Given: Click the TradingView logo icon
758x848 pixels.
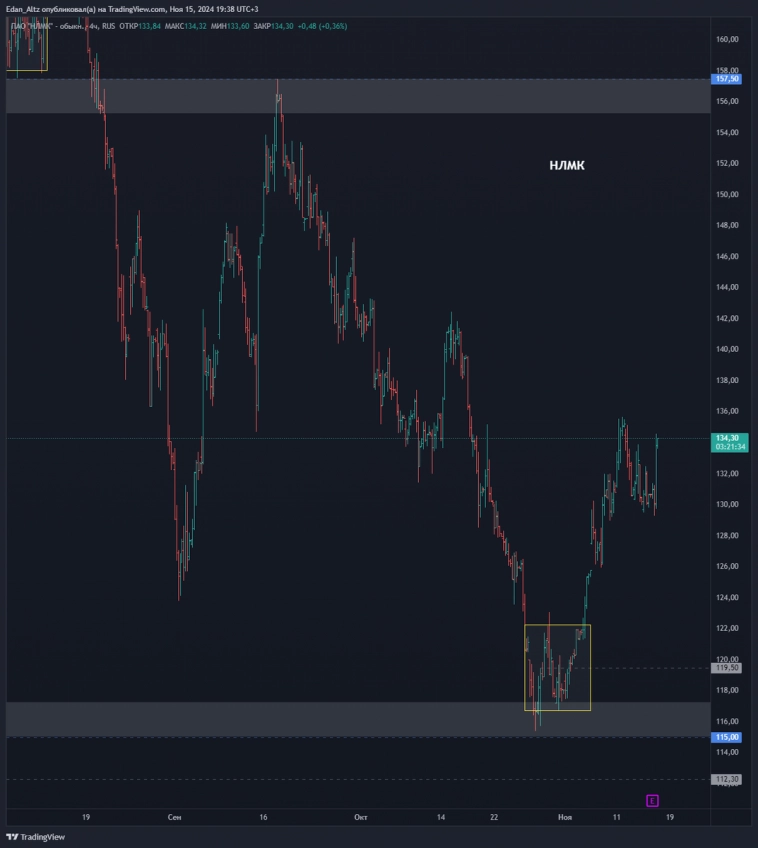Looking at the screenshot, I should click(13, 836).
